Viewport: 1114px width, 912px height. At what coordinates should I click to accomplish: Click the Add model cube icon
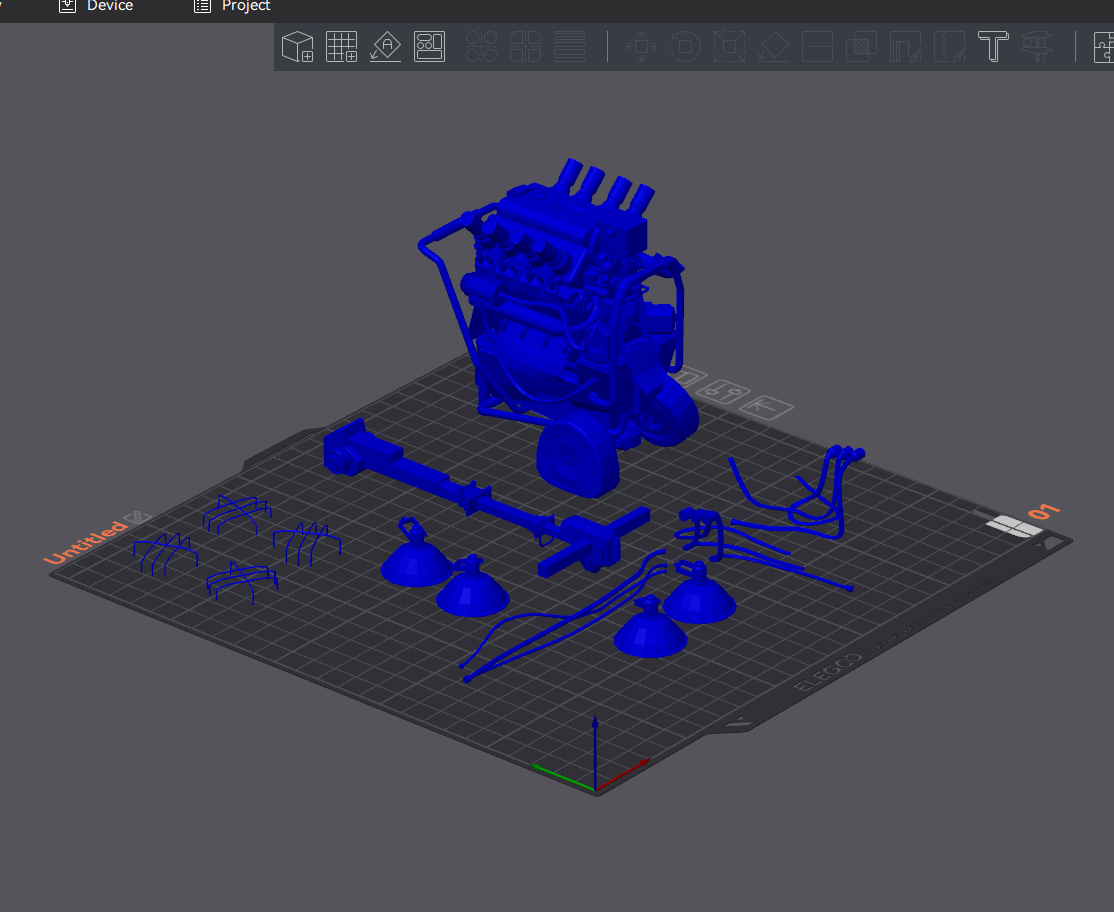[x=298, y=47]
